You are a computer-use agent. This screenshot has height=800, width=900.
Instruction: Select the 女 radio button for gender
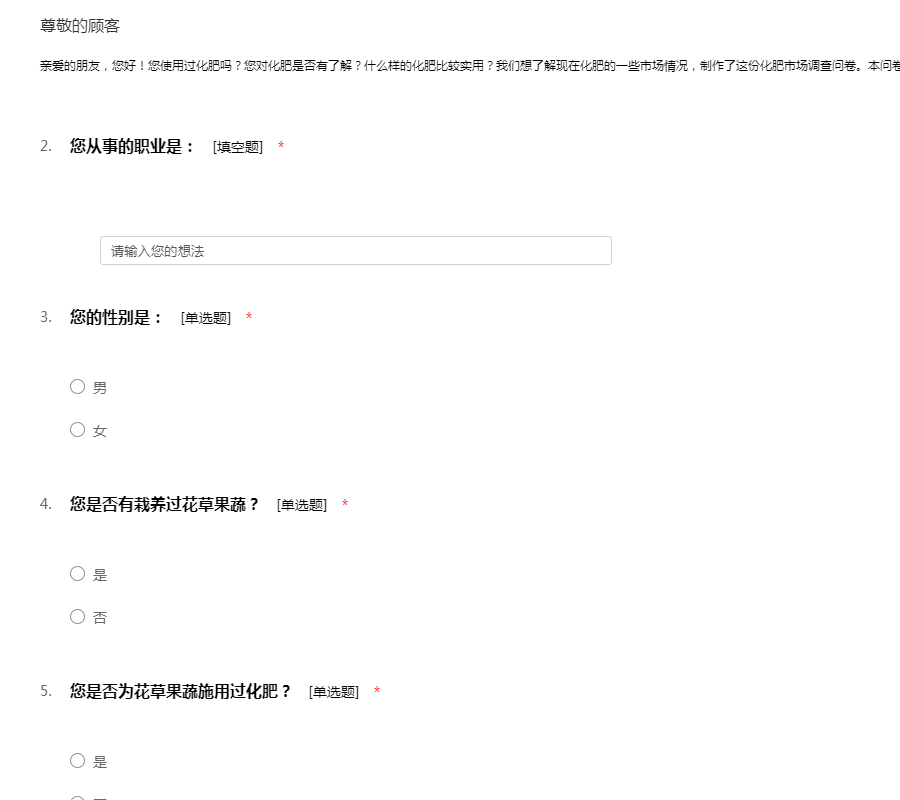pyautogui.click(x=78, y=430)
